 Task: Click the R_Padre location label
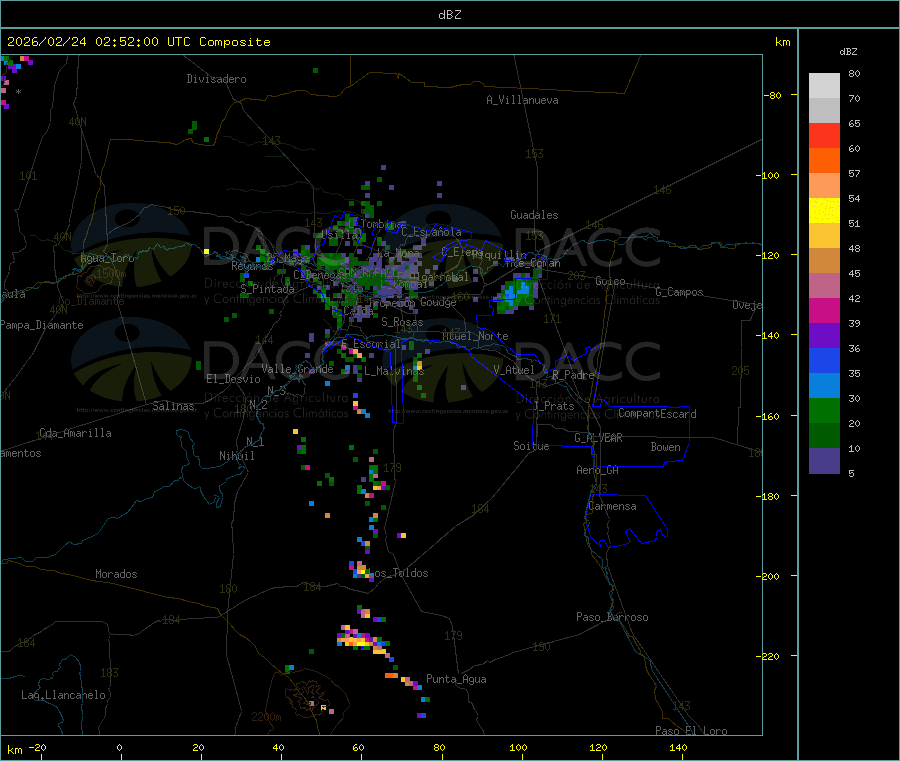(573, 375)
